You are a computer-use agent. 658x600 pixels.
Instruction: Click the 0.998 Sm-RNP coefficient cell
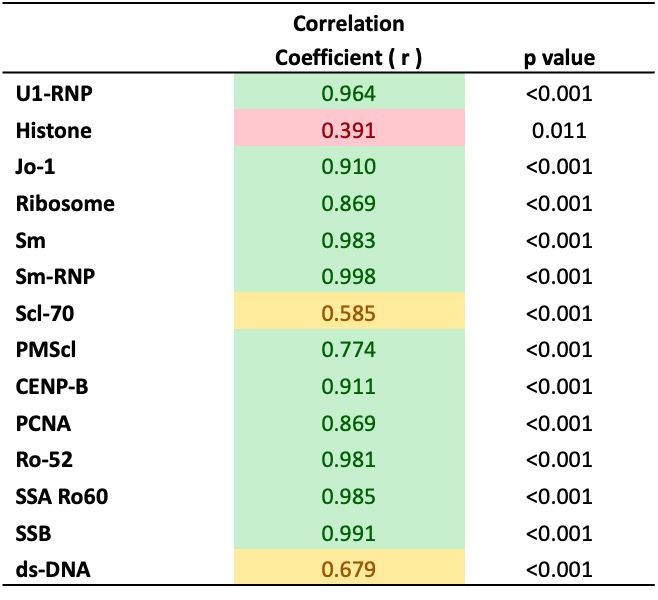click(348, 277)
